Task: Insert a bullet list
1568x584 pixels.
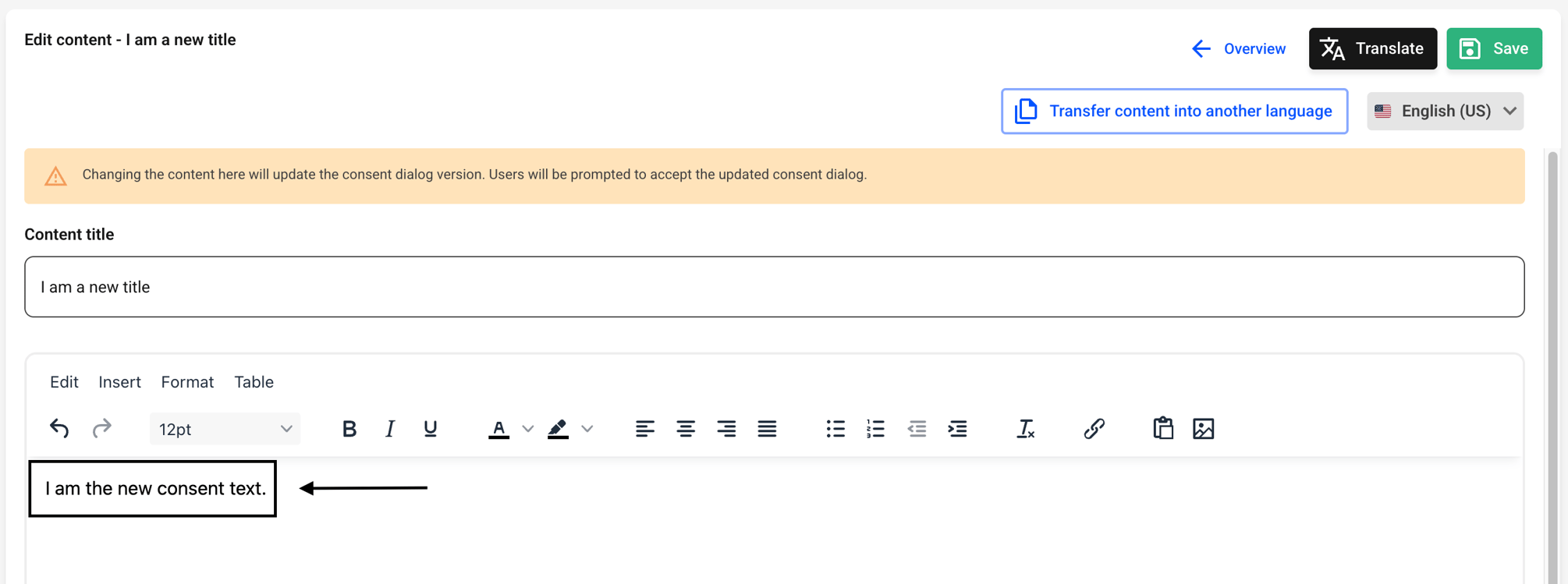Action: point(835,429)
